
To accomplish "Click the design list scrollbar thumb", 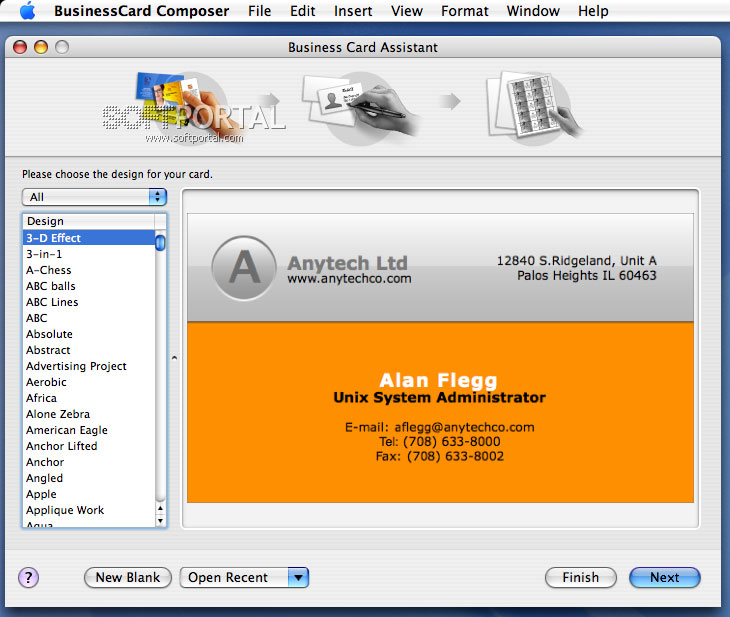I will point(160,243).
